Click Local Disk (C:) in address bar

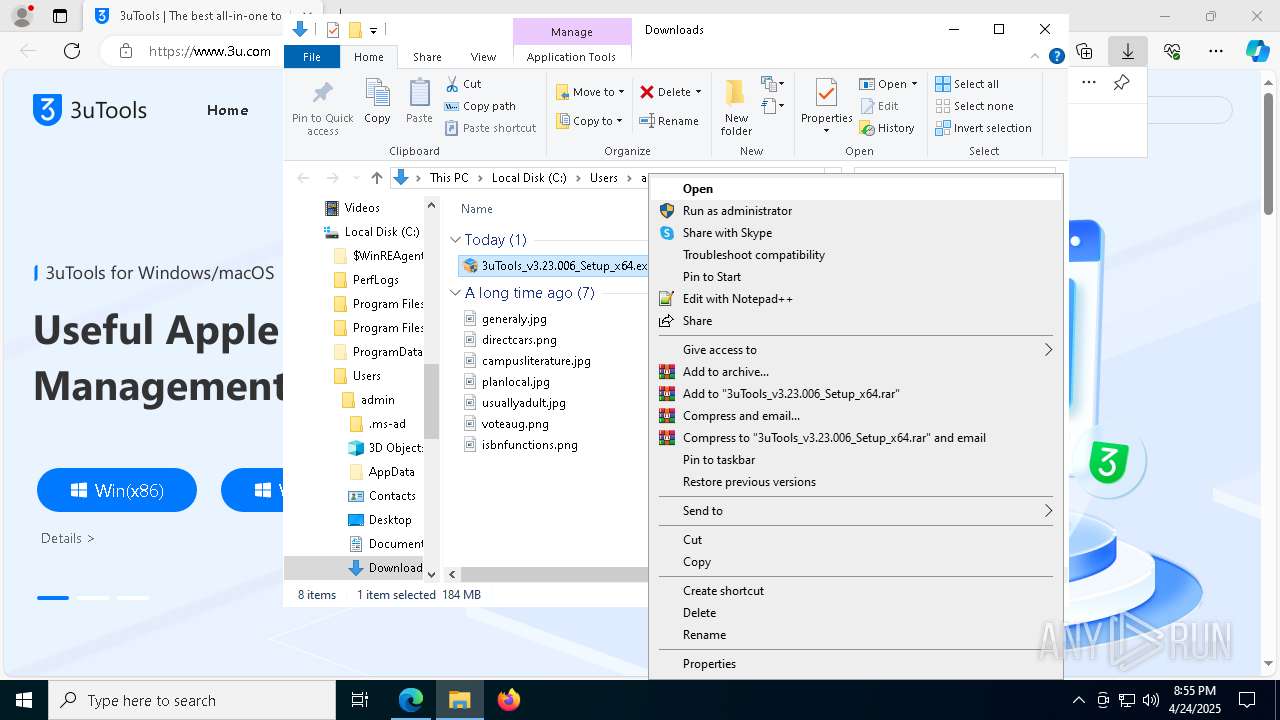click(529, 178)
